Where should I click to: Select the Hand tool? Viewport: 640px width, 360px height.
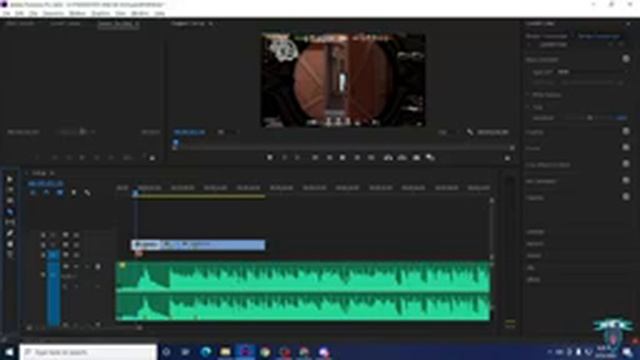(x=10, y=244)
